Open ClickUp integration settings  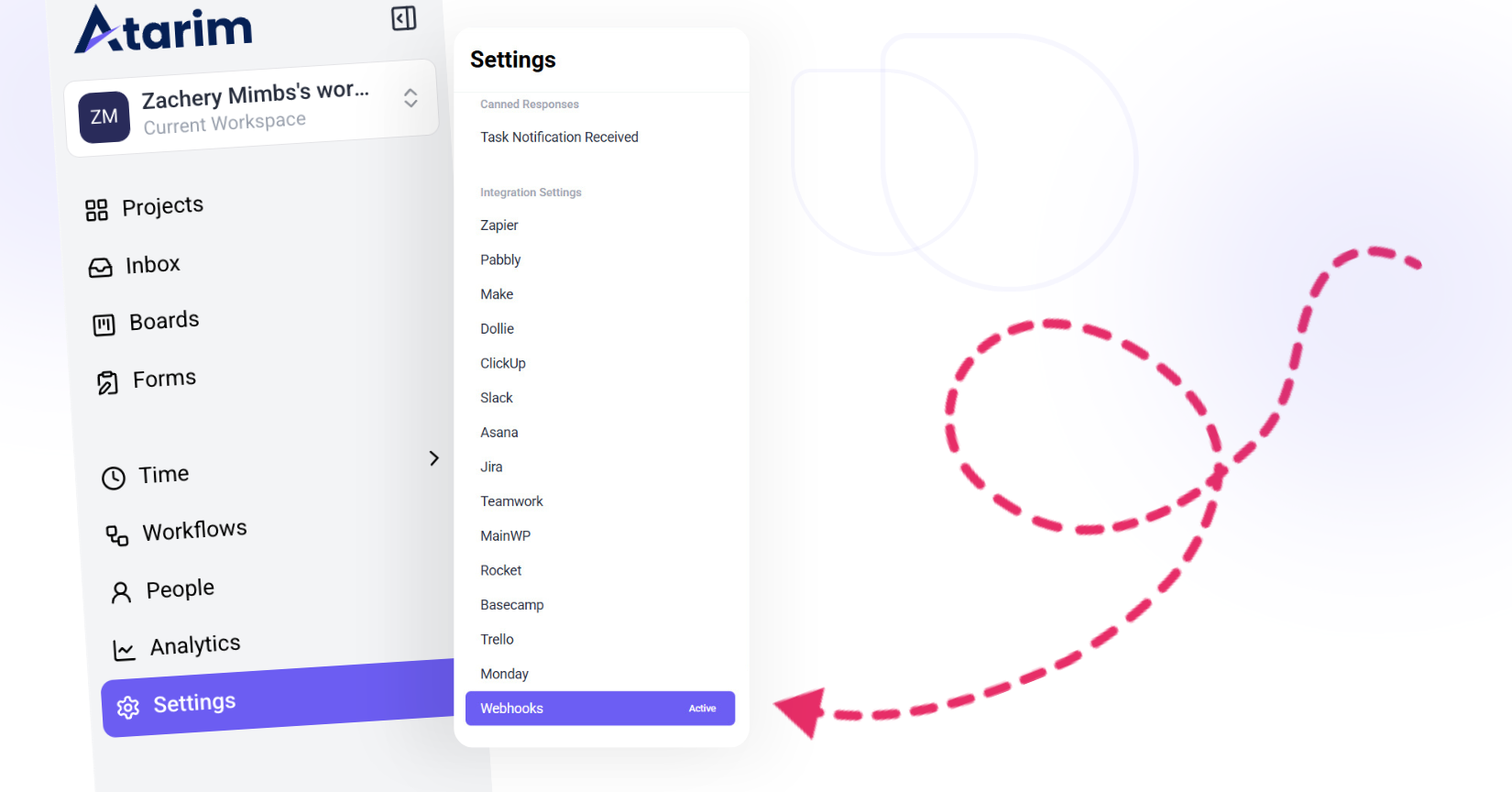pyautogui.click(x=503, y=364)
